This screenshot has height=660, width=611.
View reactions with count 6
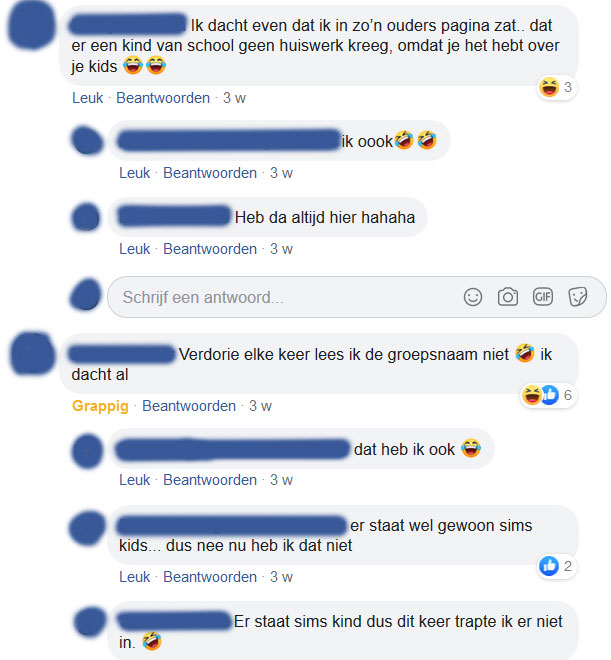point(548,395)
